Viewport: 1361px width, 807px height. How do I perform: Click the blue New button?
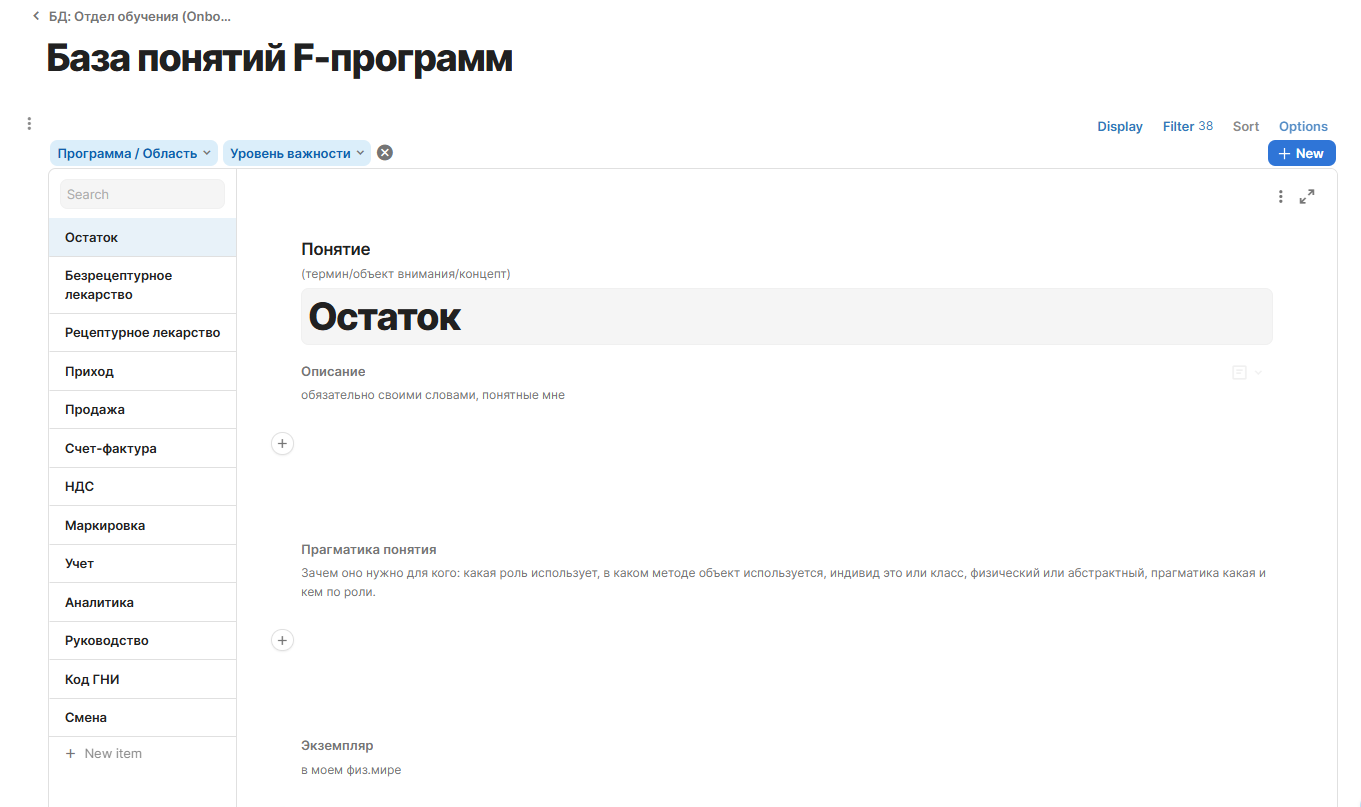[1301, 153]
